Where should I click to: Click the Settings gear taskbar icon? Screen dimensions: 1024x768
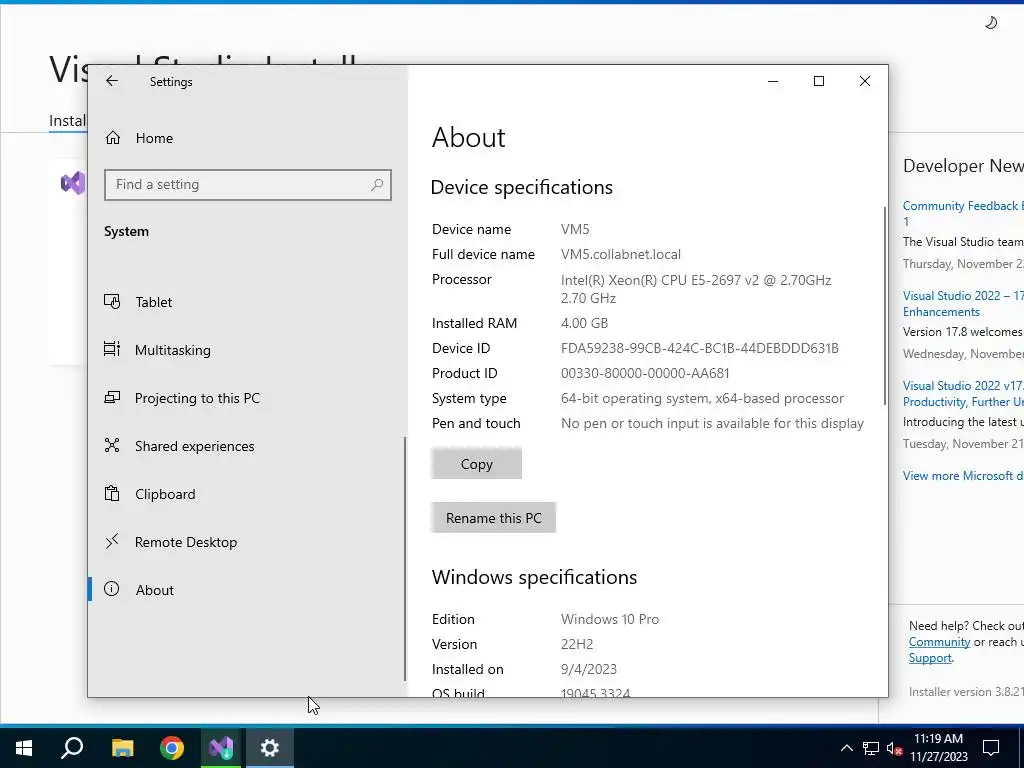[270, 748]
